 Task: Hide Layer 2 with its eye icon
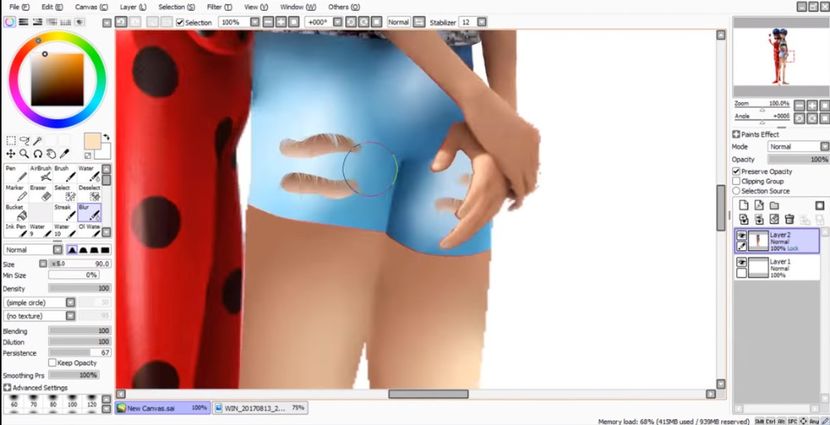(742, 236)
